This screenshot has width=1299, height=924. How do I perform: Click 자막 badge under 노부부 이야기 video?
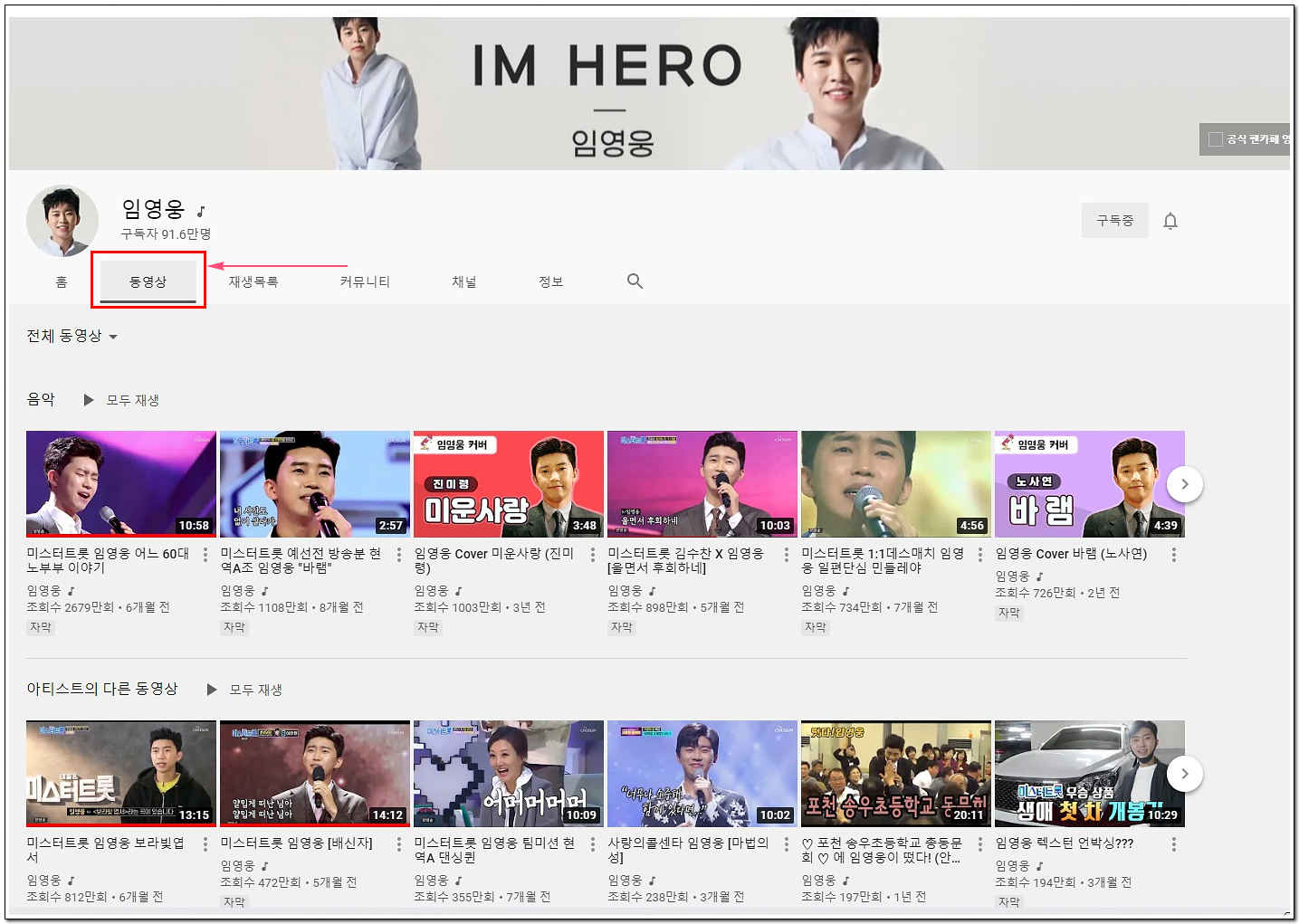coord(41,627)
